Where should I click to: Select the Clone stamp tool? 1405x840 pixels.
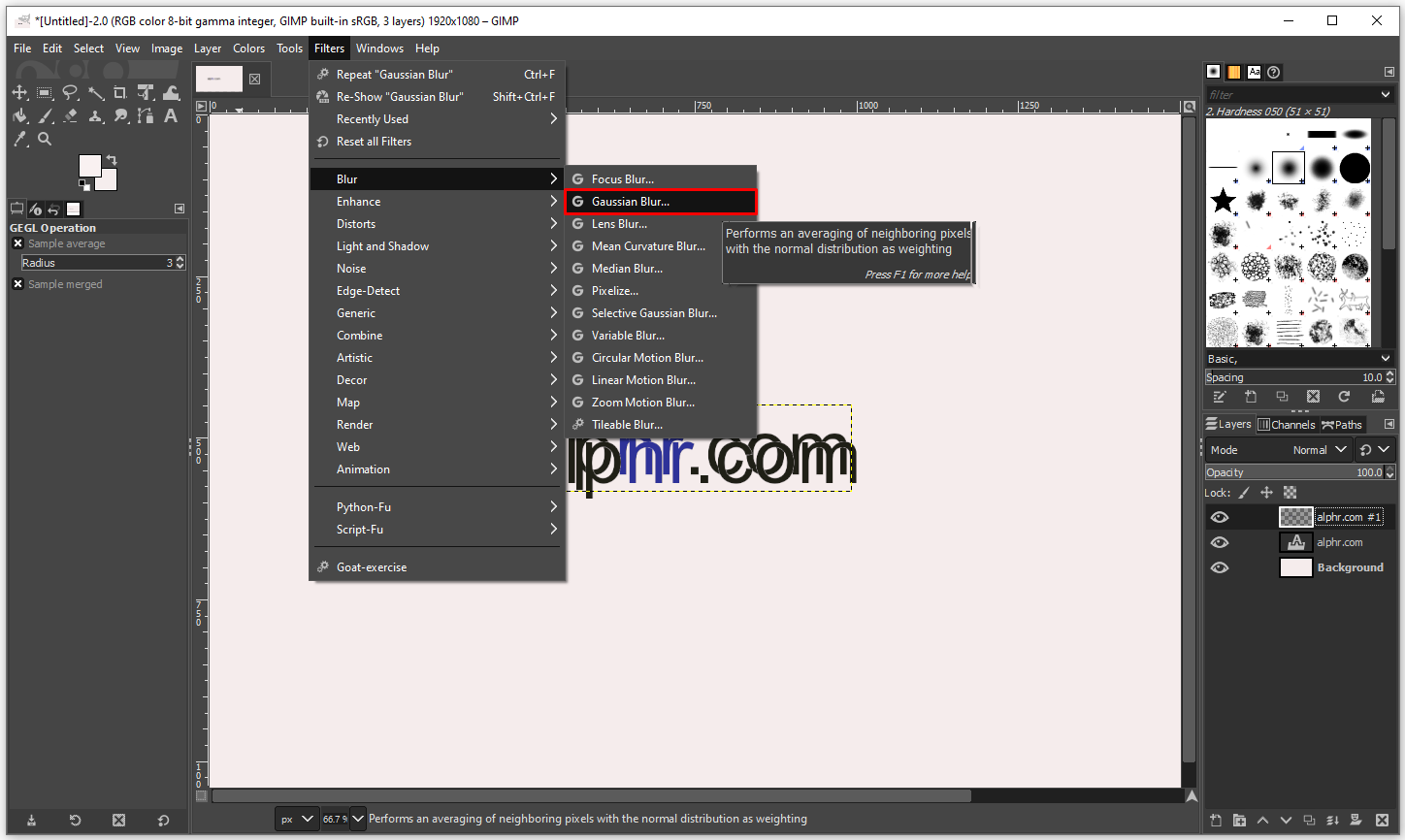[x=95, y=116]
